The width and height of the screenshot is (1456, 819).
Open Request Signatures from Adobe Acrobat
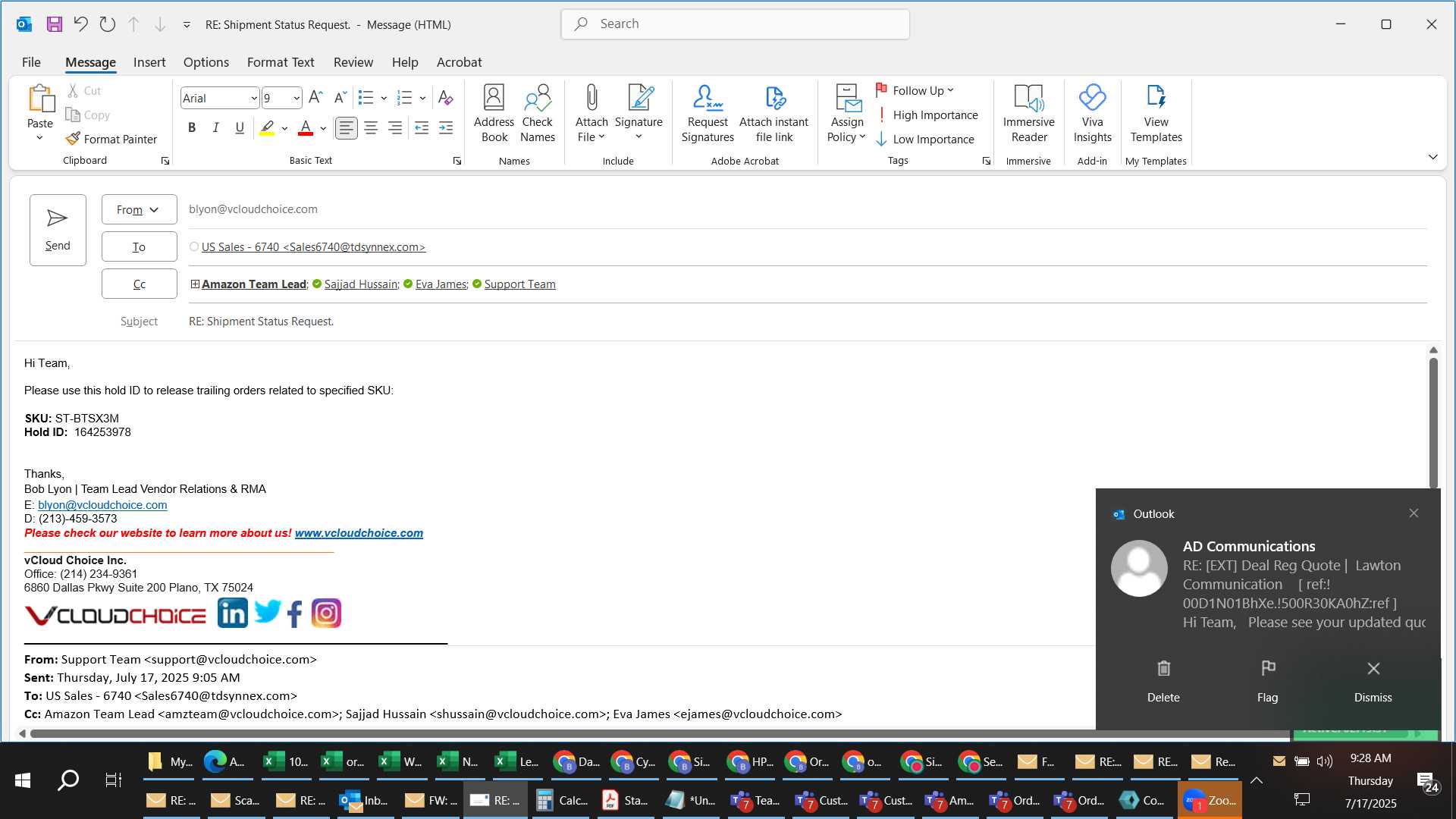(x=708, y=114)
